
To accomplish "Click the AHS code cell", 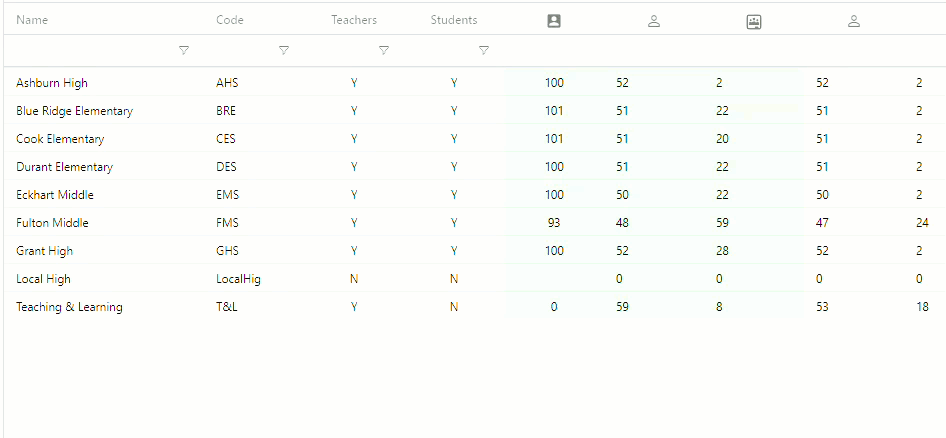I will point(227,83).
